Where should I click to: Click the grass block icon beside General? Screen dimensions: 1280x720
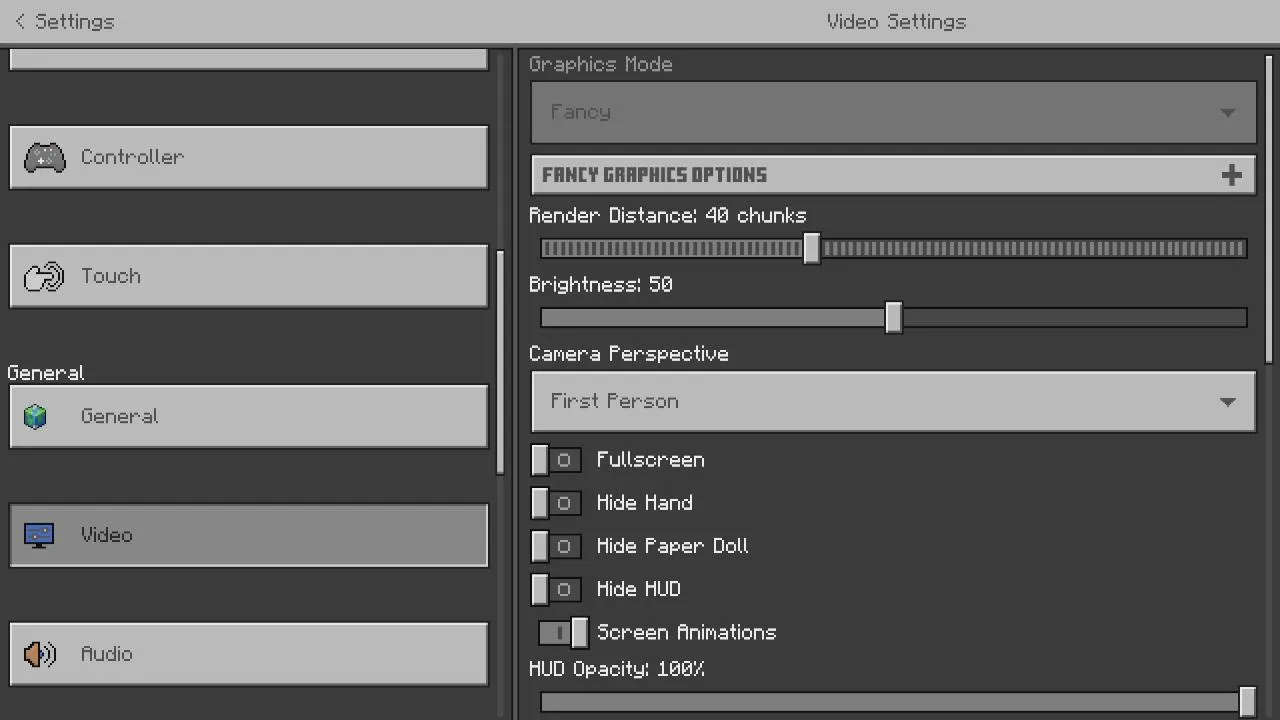pos(36,416)
